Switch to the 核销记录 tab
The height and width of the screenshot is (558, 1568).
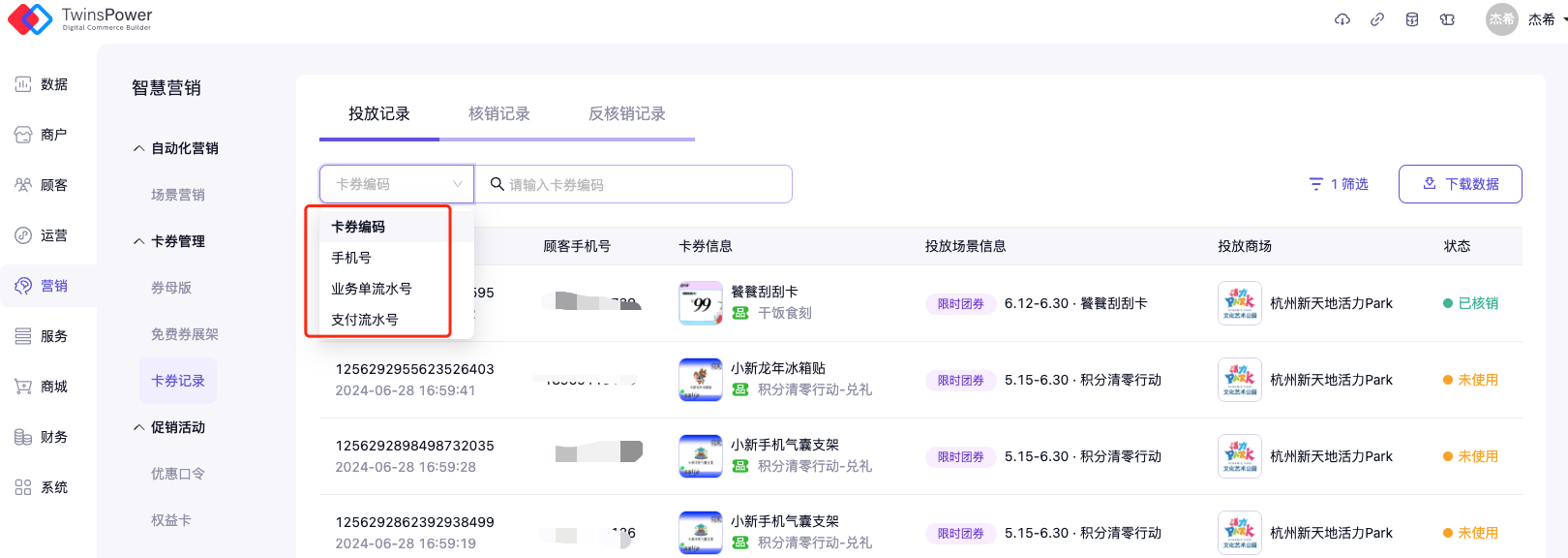coord(499,114)
